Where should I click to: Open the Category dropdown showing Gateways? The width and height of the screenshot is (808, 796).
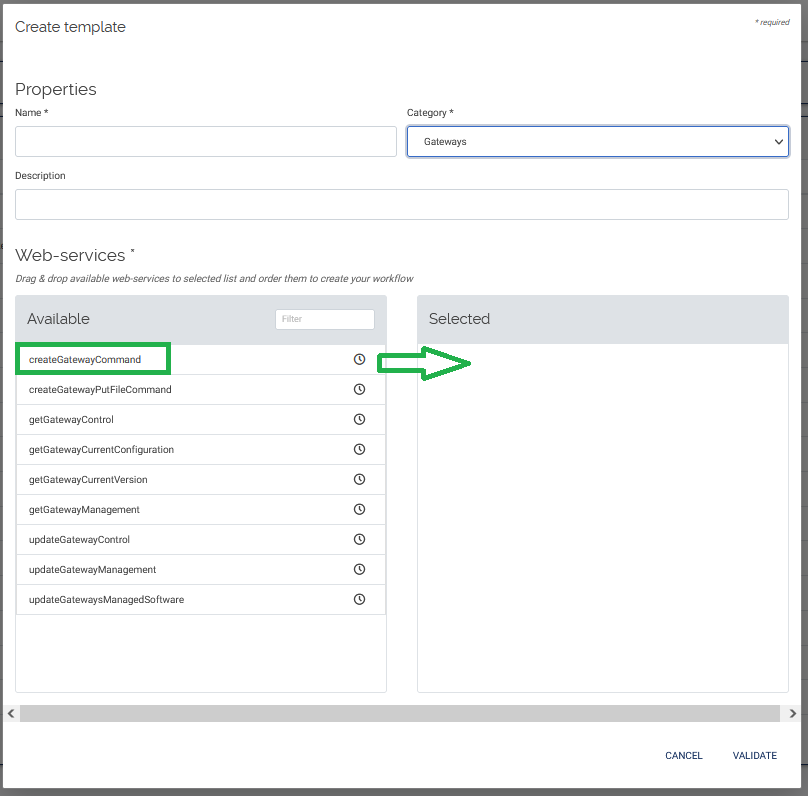tap(597, 142)
